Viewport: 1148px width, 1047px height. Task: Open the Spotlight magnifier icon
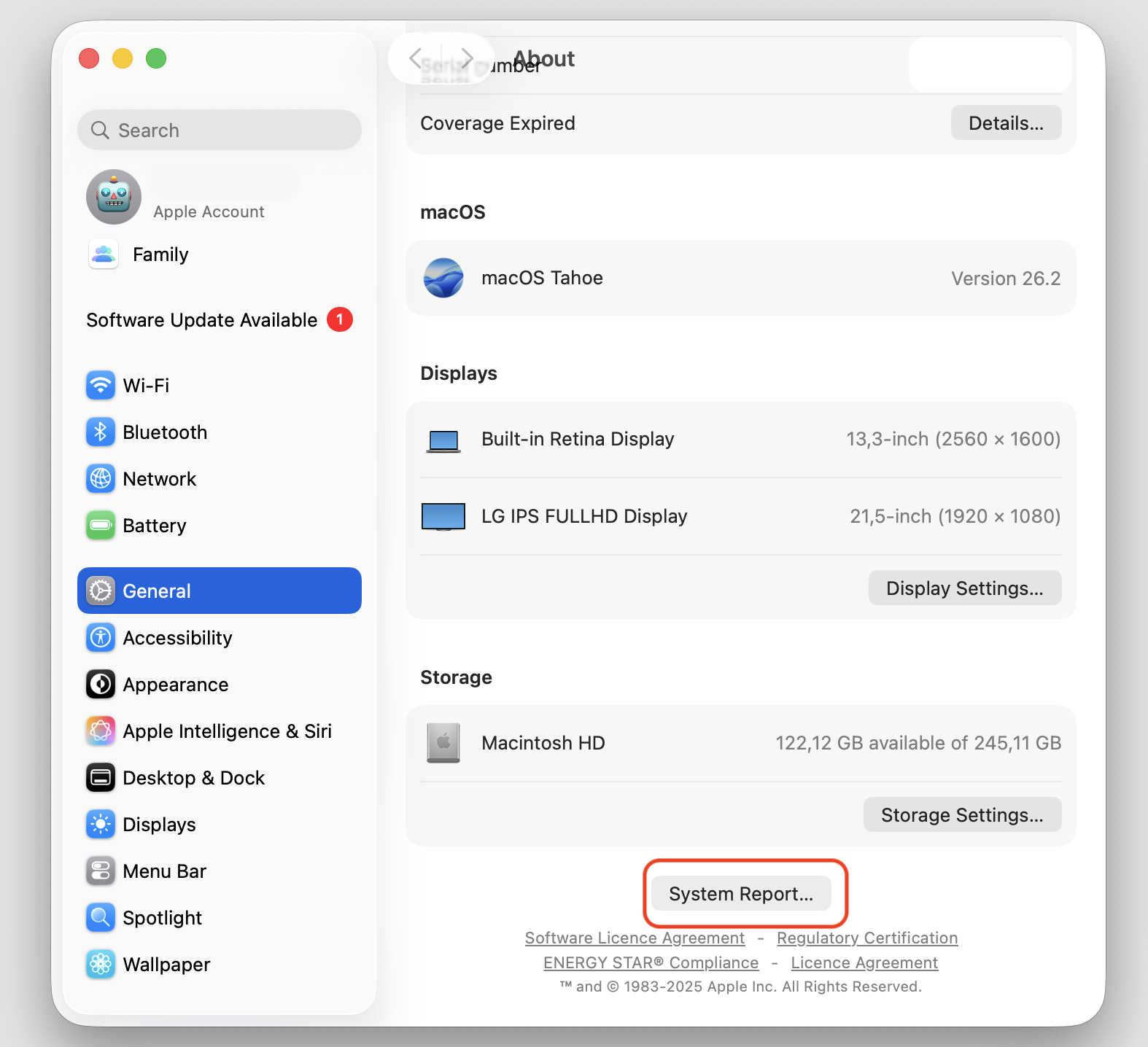point(101,917)
